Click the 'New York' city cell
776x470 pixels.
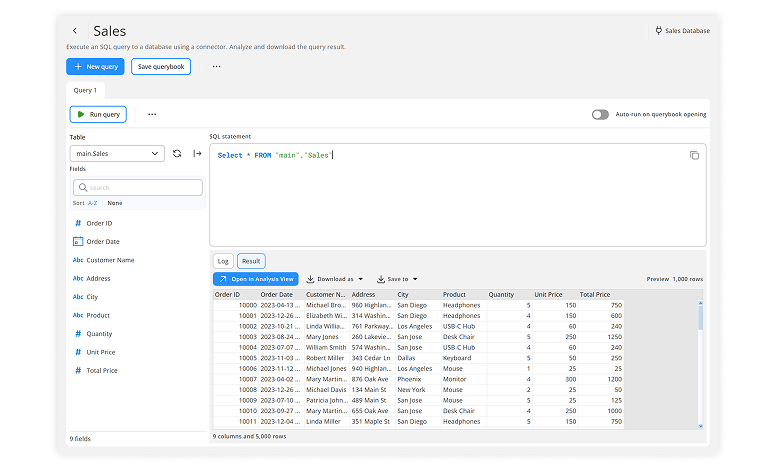point(418,389)
